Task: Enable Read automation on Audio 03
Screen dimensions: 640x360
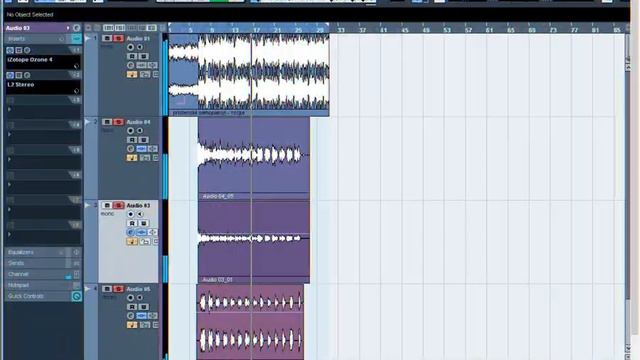Action: 132,223
